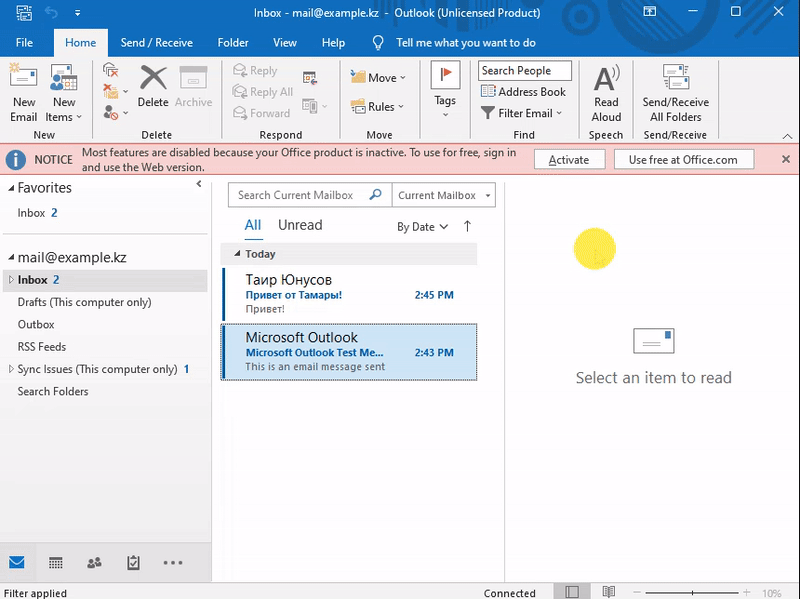This screenshot has width=800, height=599.
Task: Show Unread messages only
Action: [300, 225]
